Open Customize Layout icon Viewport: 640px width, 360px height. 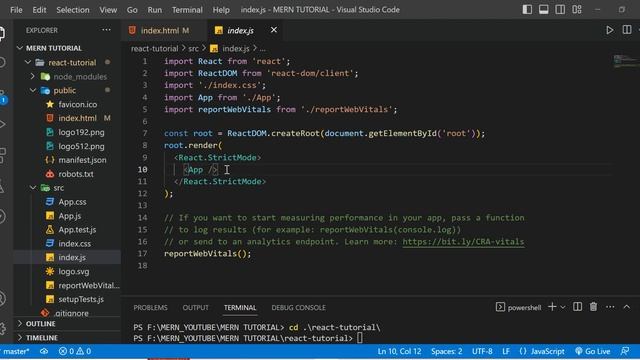(577, 9)
